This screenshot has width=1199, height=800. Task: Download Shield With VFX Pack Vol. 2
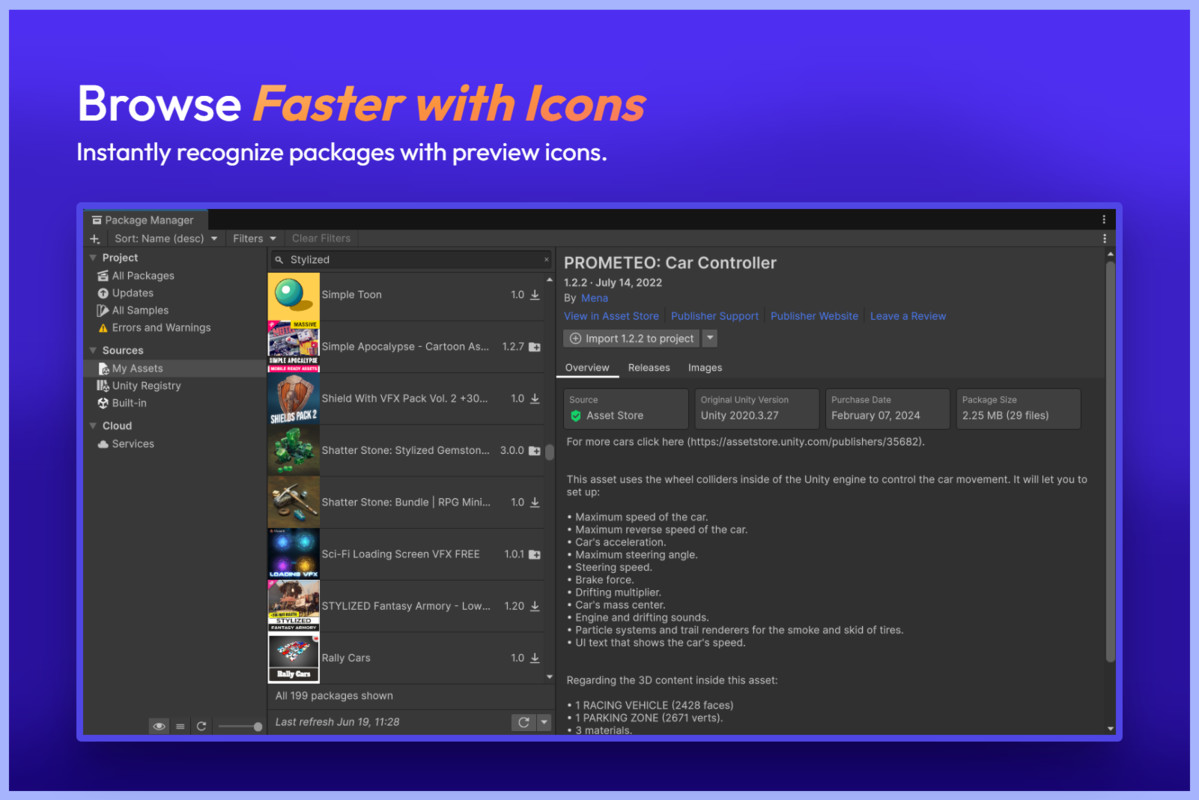535,398
